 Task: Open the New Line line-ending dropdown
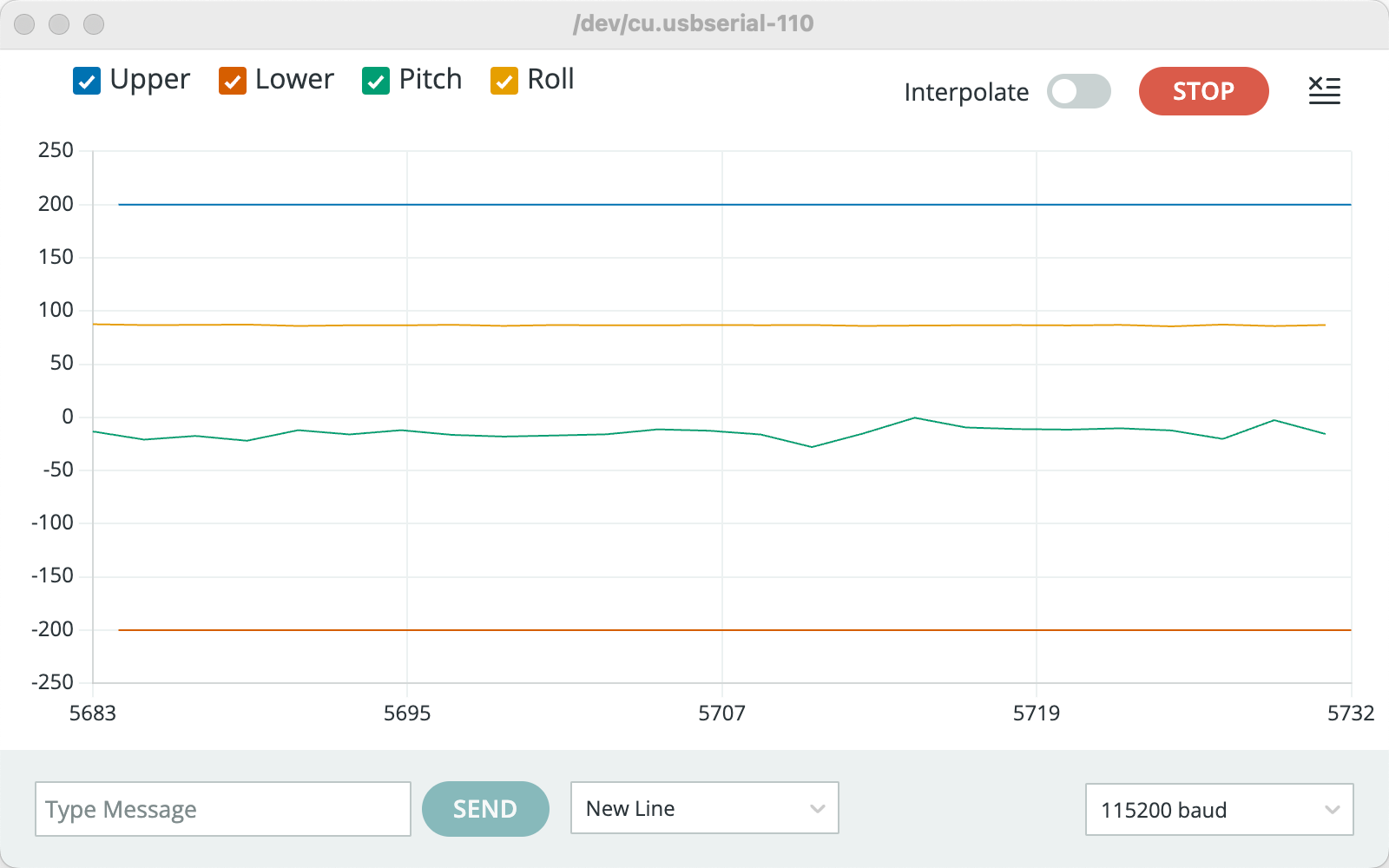click(x=704, y=808)
